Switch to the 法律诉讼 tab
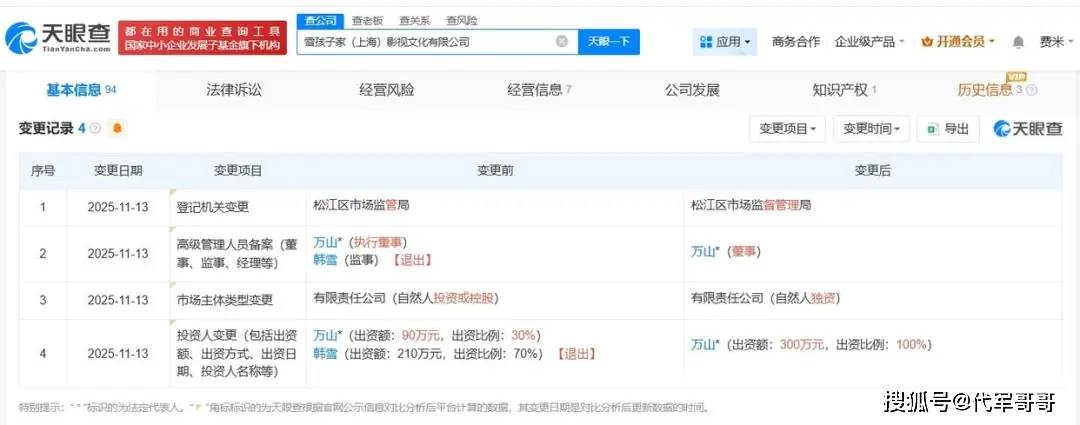Viewport: 1080px width, 425px height. tap(233, 90)
